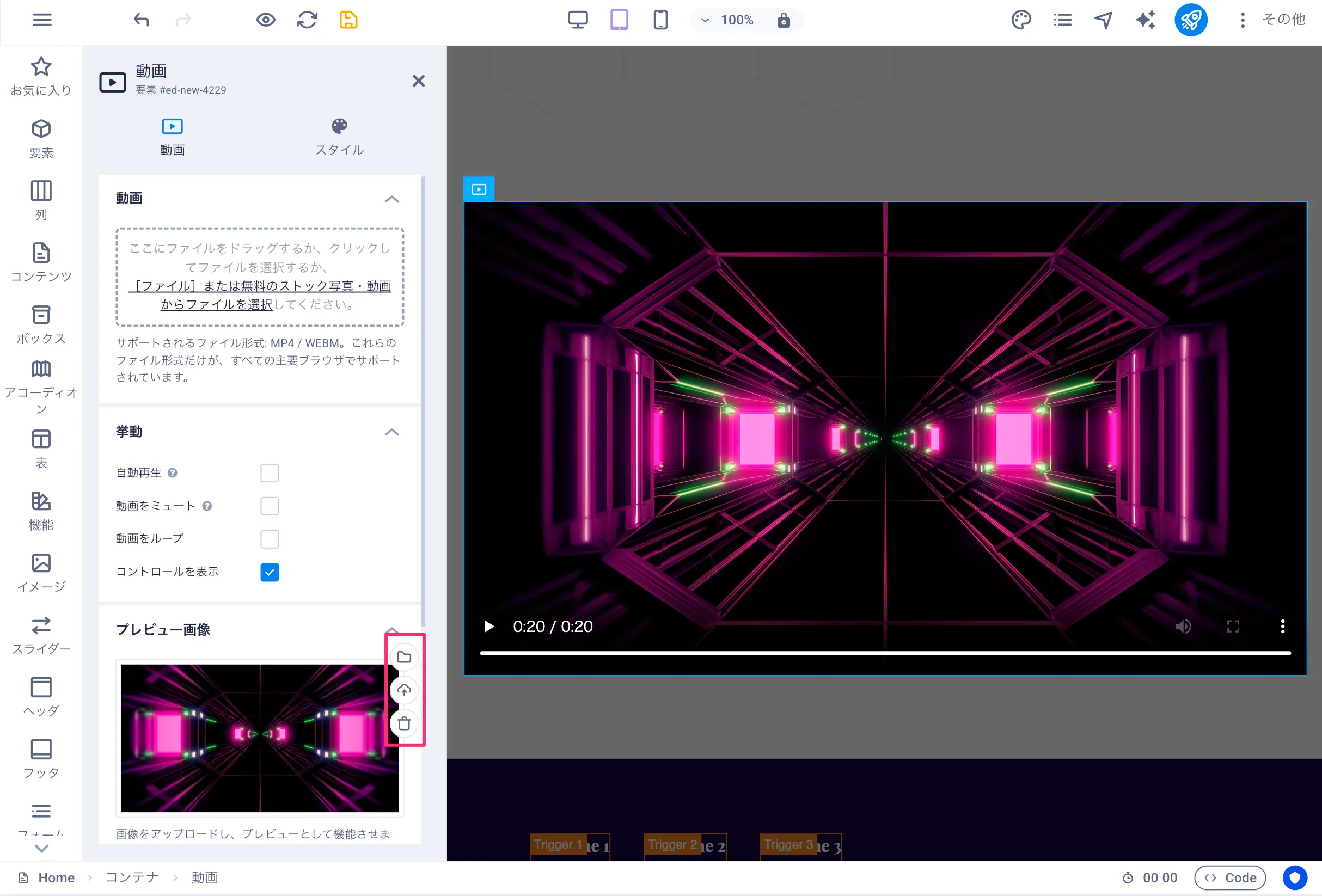The image size is (1322, 896).
Task: Open the Code editor button
Action: coord(1229,877)
